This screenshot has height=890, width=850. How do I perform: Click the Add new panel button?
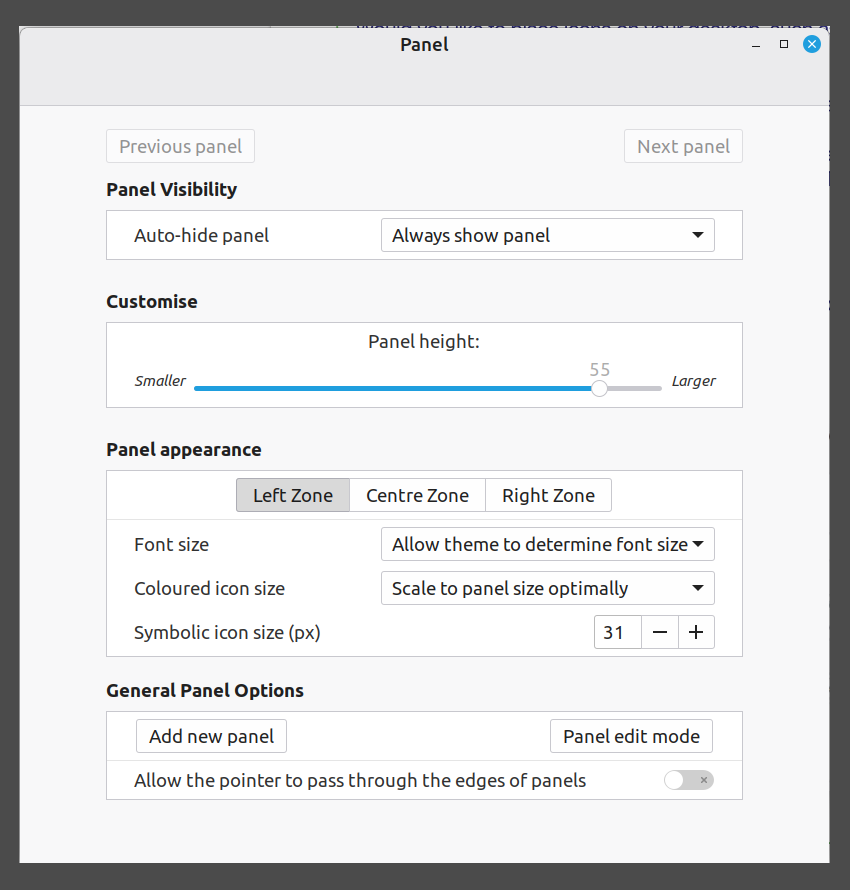tap(211, 736)
